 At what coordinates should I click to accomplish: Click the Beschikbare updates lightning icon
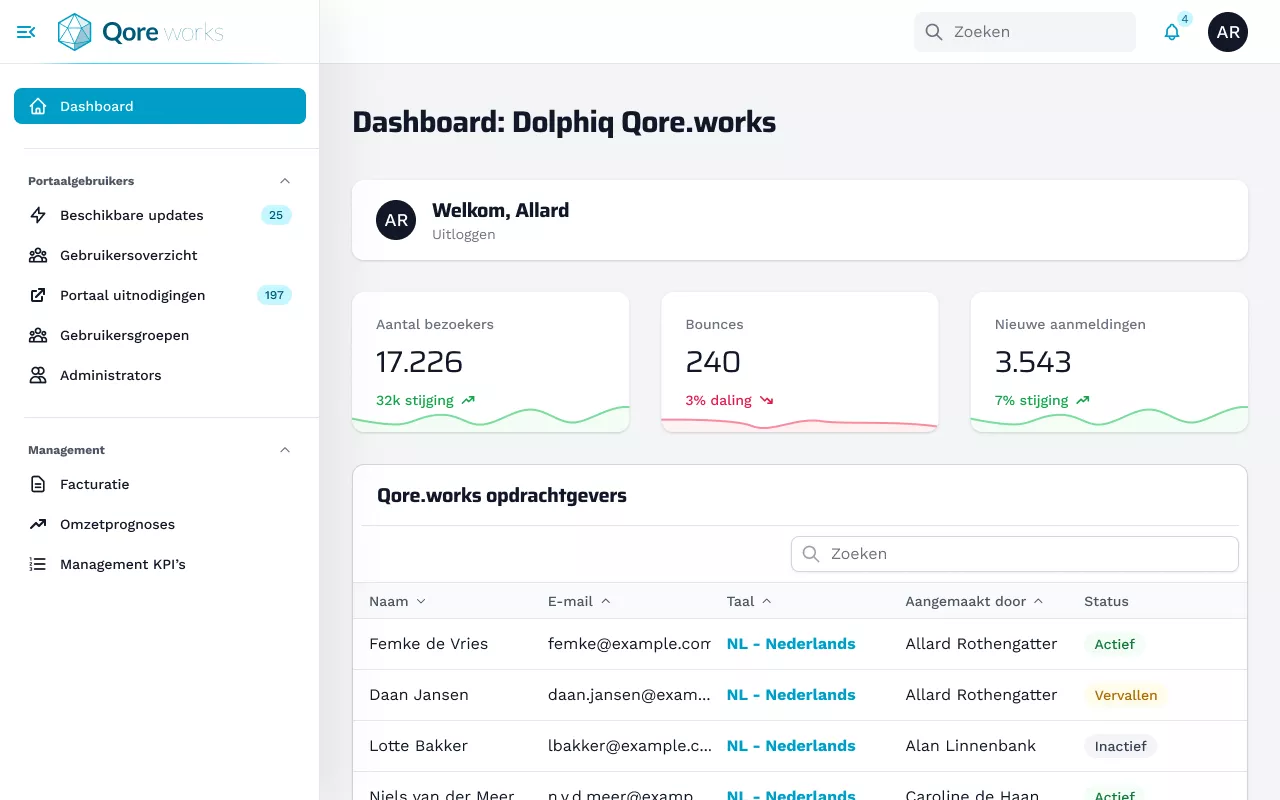(x=38, y=215)
